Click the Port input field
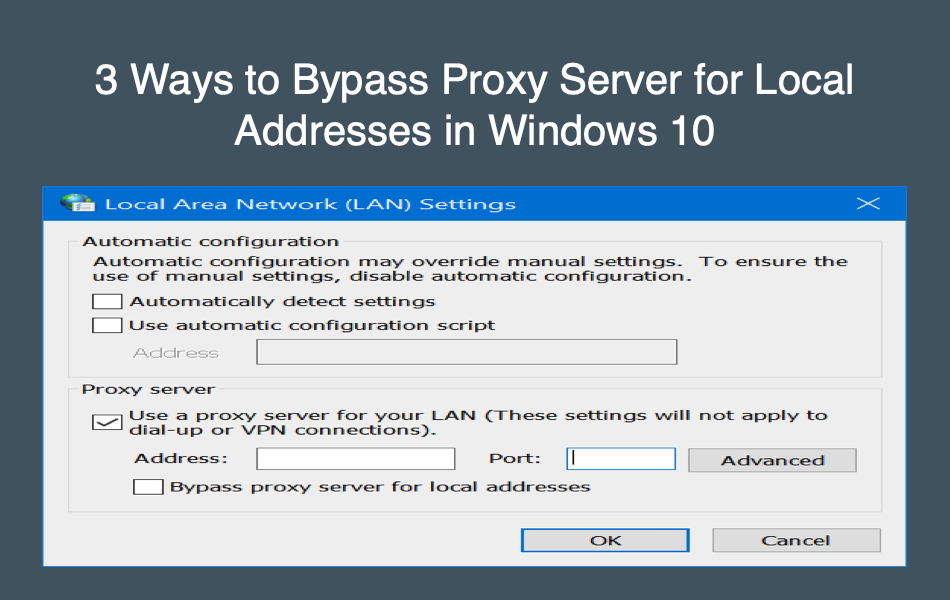The image size is (950, 600). 621,459
